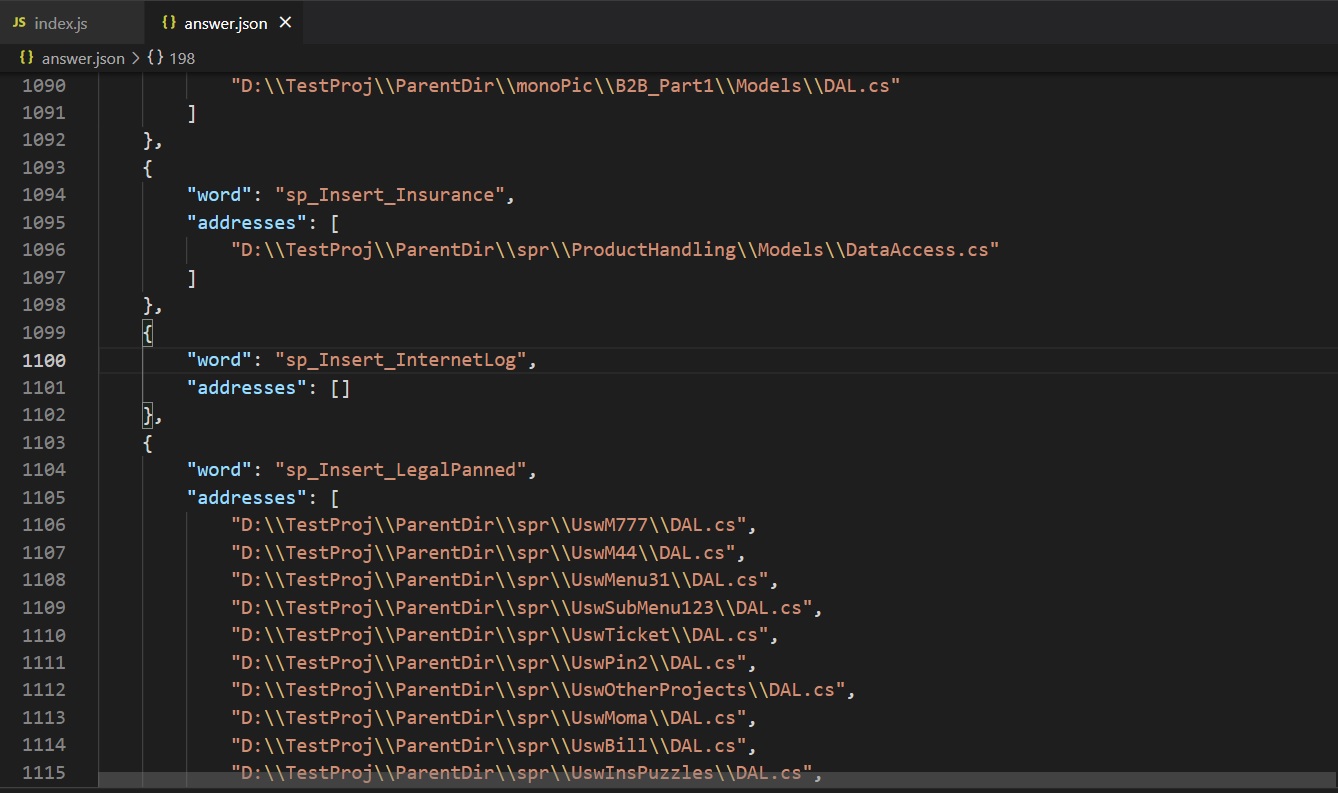Click the "sp_Insert_InternetLog" value
Screen dimensions: 1338x793
pos(401,360)
